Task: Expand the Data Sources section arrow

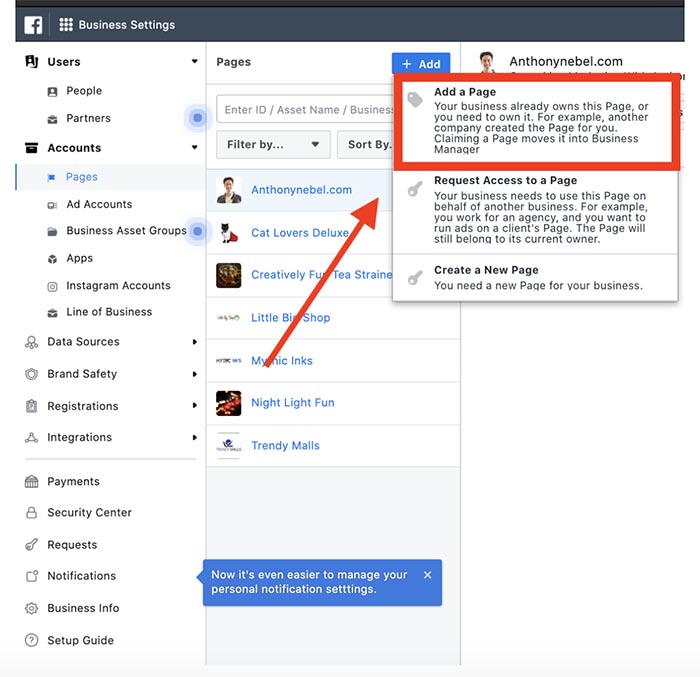Action: (195, 342)
